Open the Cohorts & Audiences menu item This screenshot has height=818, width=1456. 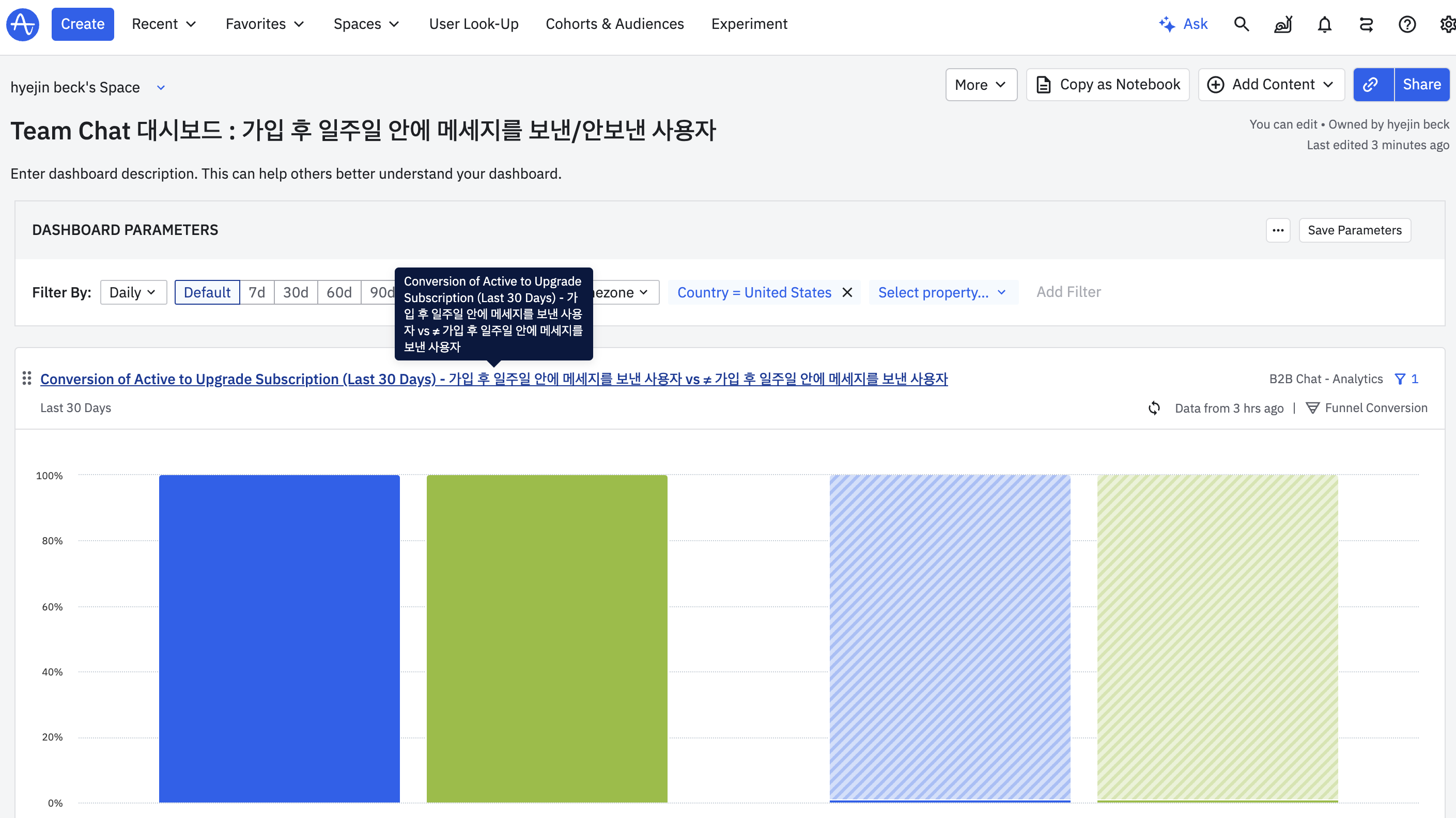click(x=614, y=24)
